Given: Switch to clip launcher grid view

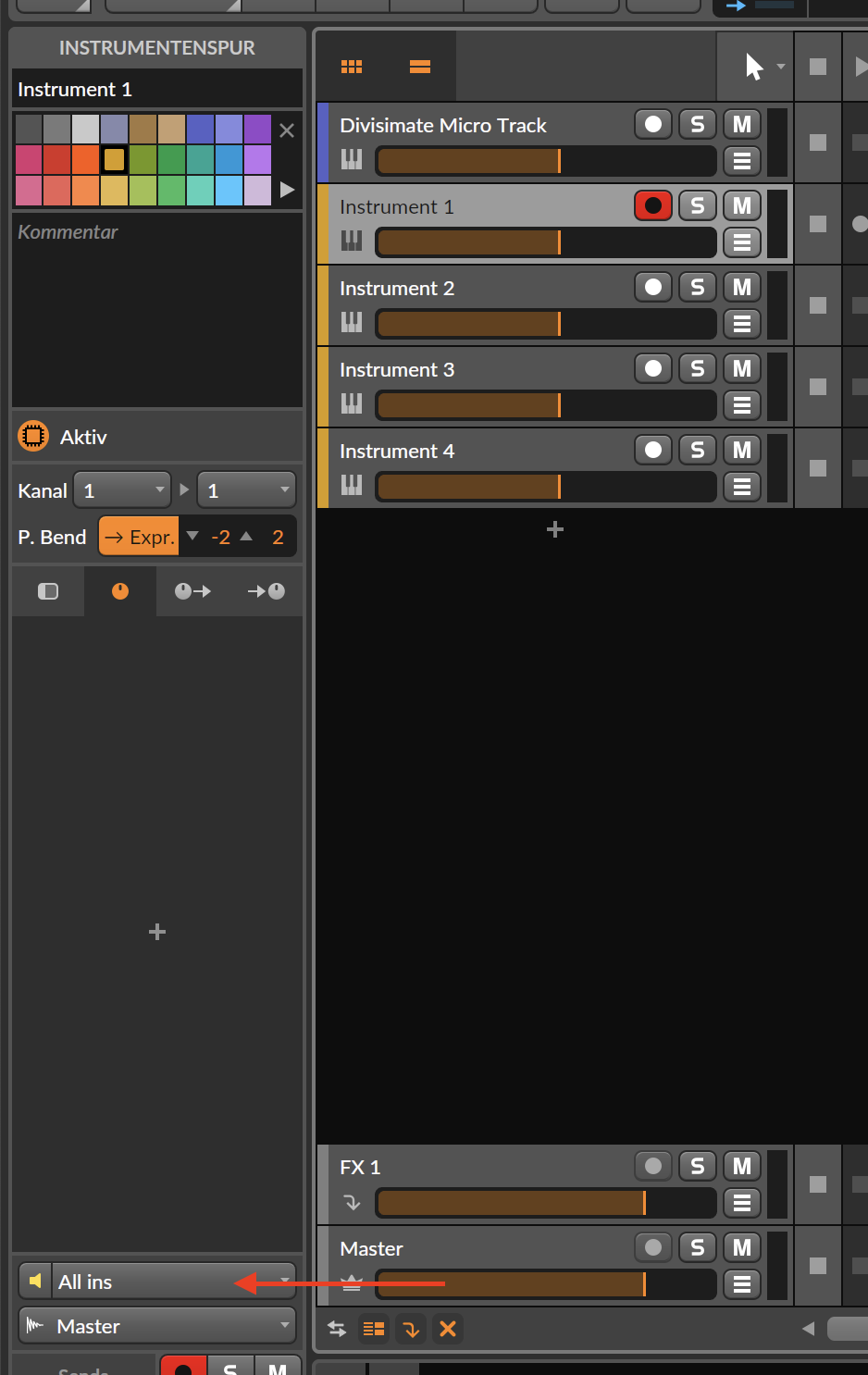Looking at the screenshot, I should coord(352,67).
